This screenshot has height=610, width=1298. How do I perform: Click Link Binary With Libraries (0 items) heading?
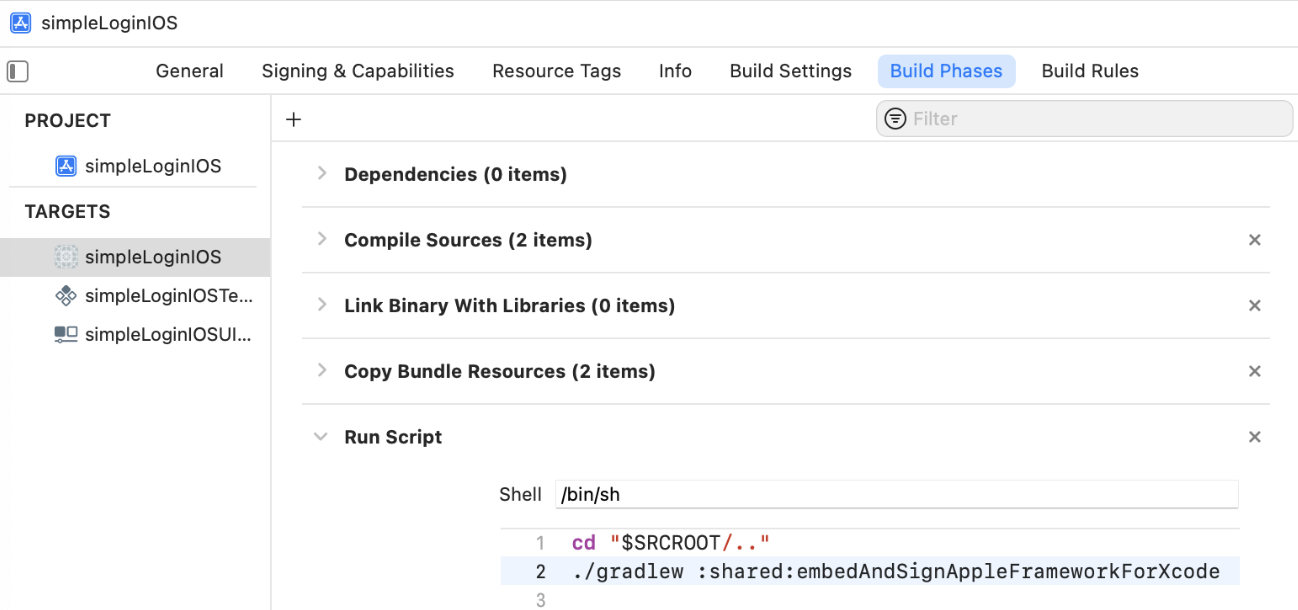coord(509,306)
